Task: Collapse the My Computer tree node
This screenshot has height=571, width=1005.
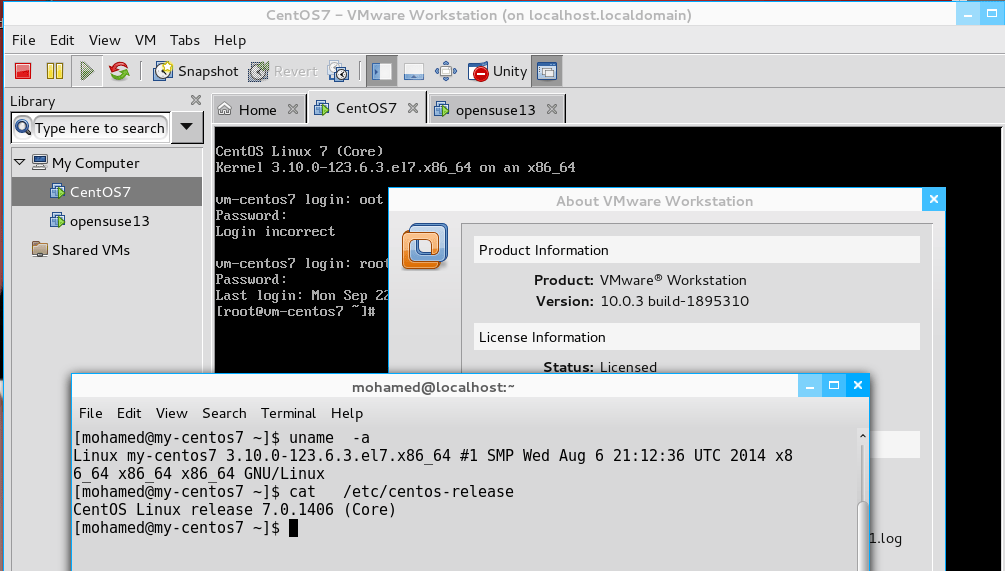Action: click(19, 162)
